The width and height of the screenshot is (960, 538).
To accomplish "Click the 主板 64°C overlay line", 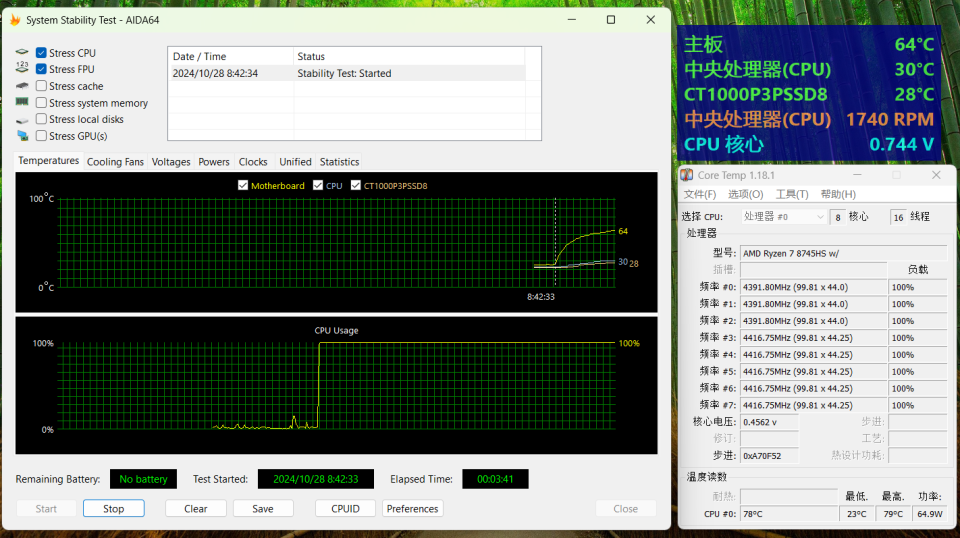I will tap(809, 44).
